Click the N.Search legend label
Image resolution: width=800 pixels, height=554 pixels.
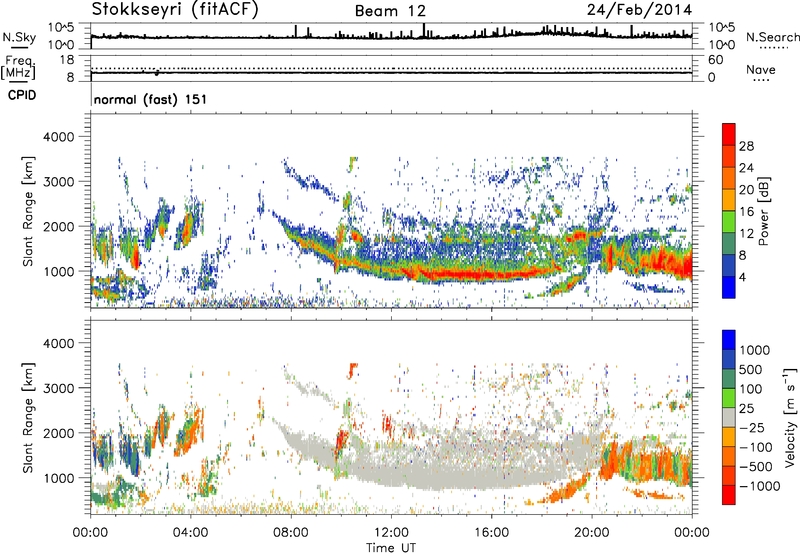coord(772,37)
